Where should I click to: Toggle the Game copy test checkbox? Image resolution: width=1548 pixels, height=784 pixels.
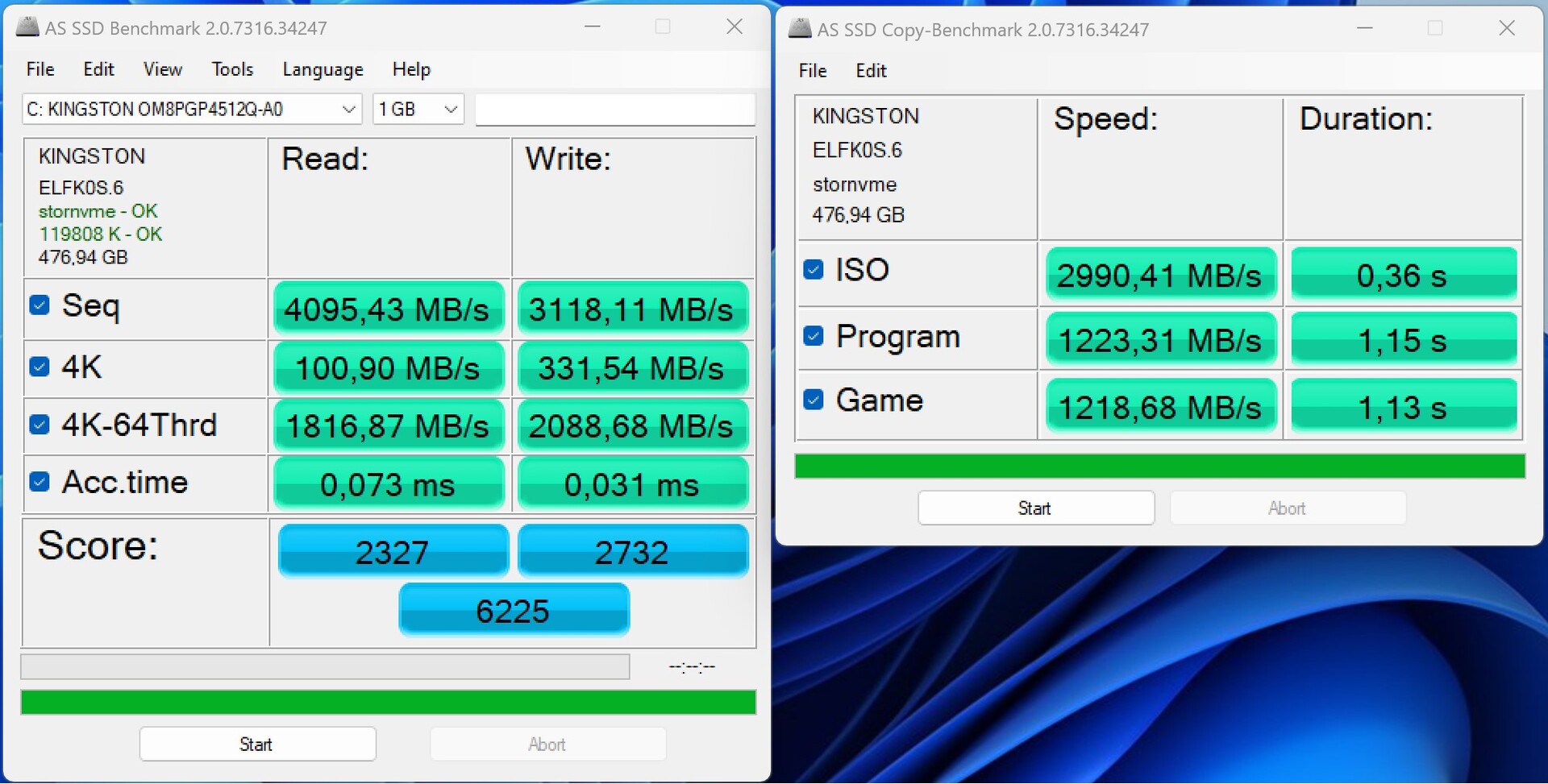[x=814, y=400]
